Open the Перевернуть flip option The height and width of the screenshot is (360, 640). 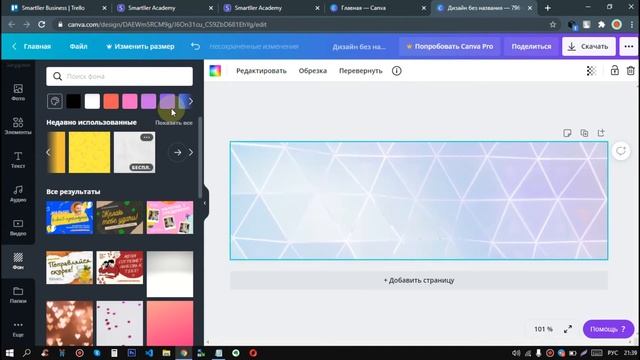point(360,71)
